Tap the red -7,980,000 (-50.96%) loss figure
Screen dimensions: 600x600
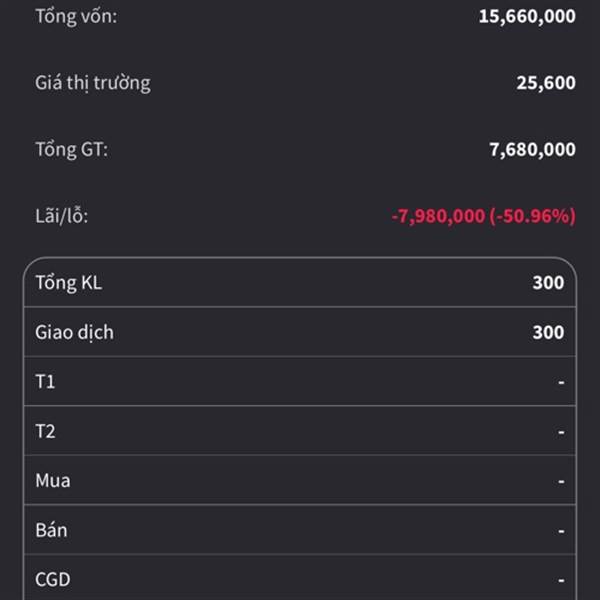click(x=484, y=216)
